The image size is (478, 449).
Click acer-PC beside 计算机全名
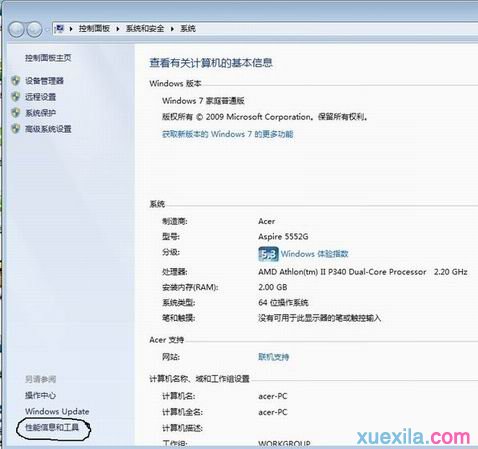click(273, 412)
